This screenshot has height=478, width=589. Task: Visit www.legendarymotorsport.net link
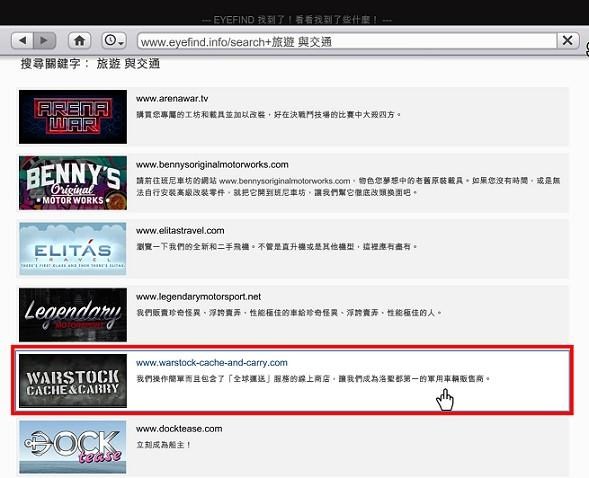pyautogui.click(x=198, y=297)
